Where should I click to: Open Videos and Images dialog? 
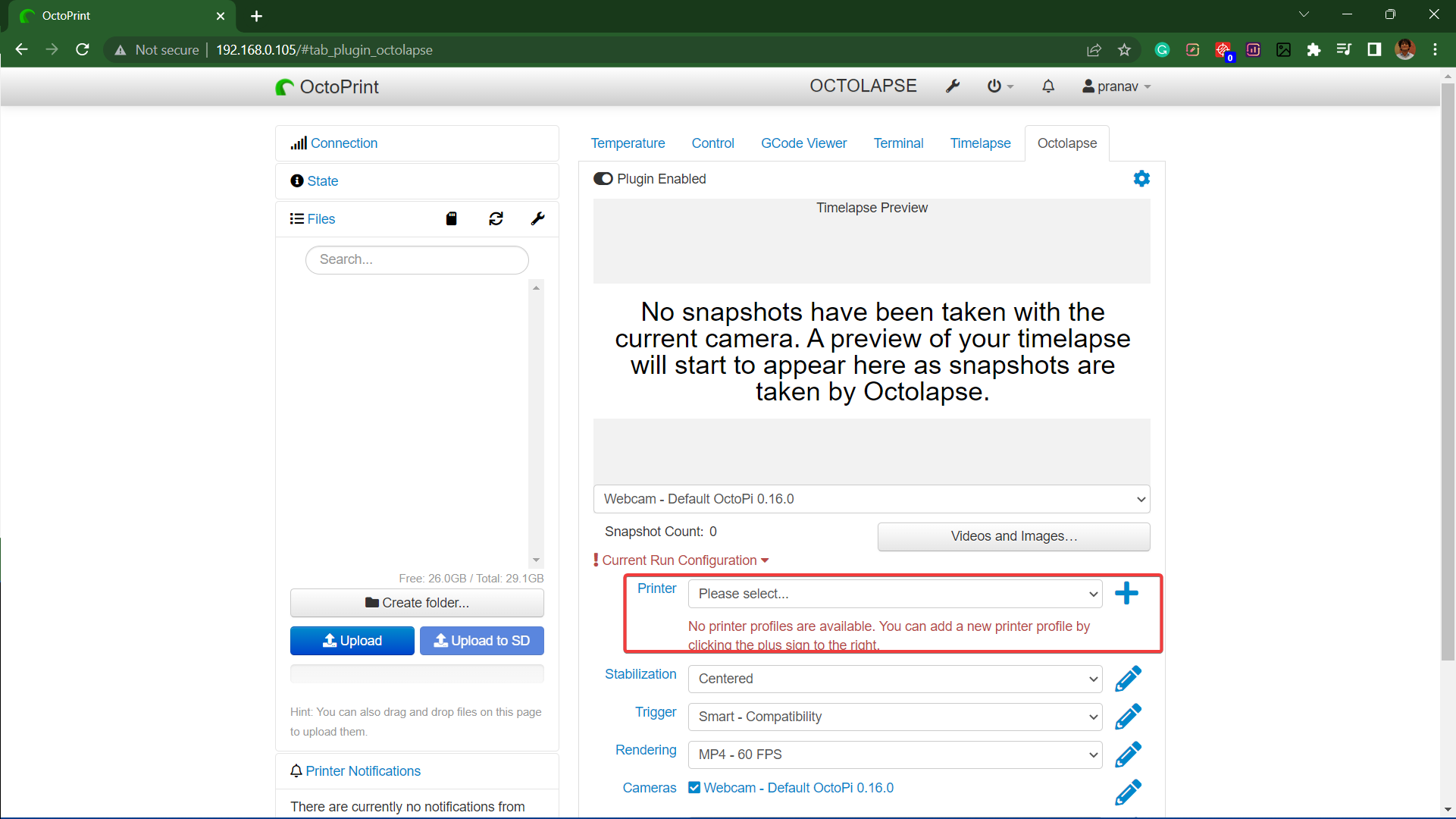(1013, 536)
